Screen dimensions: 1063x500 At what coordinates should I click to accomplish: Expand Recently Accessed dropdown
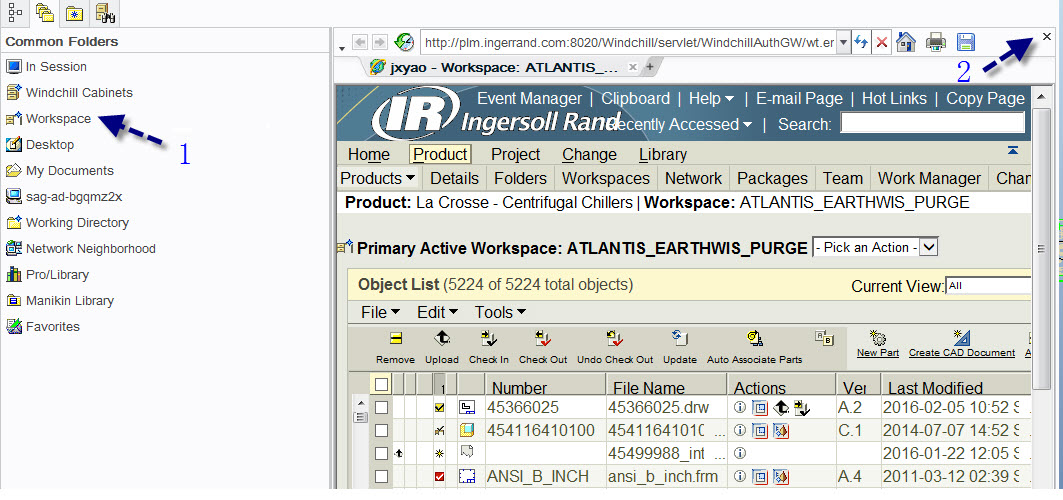(x=681, y=125)
